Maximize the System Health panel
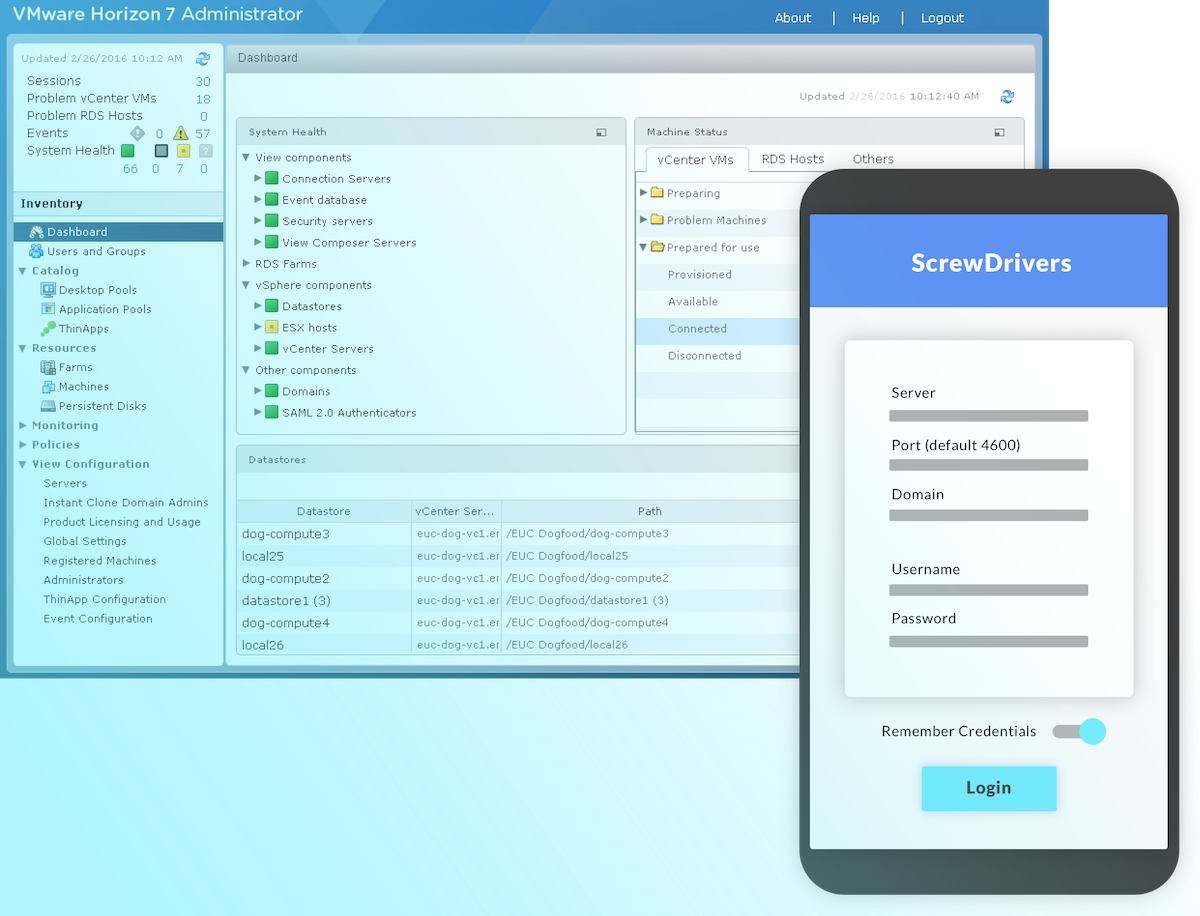 (601, 132)
